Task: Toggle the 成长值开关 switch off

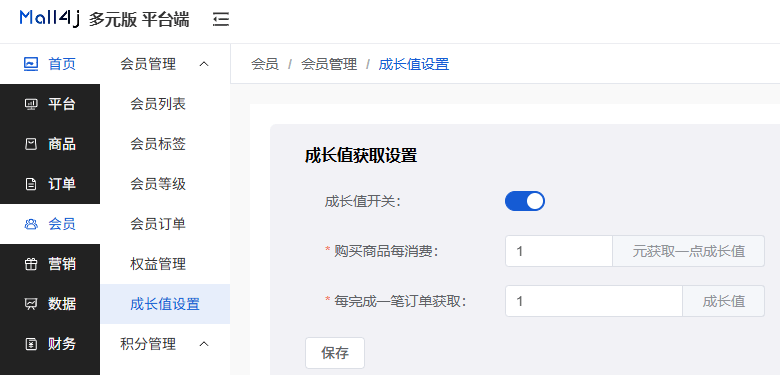Action: pos(525,201)
